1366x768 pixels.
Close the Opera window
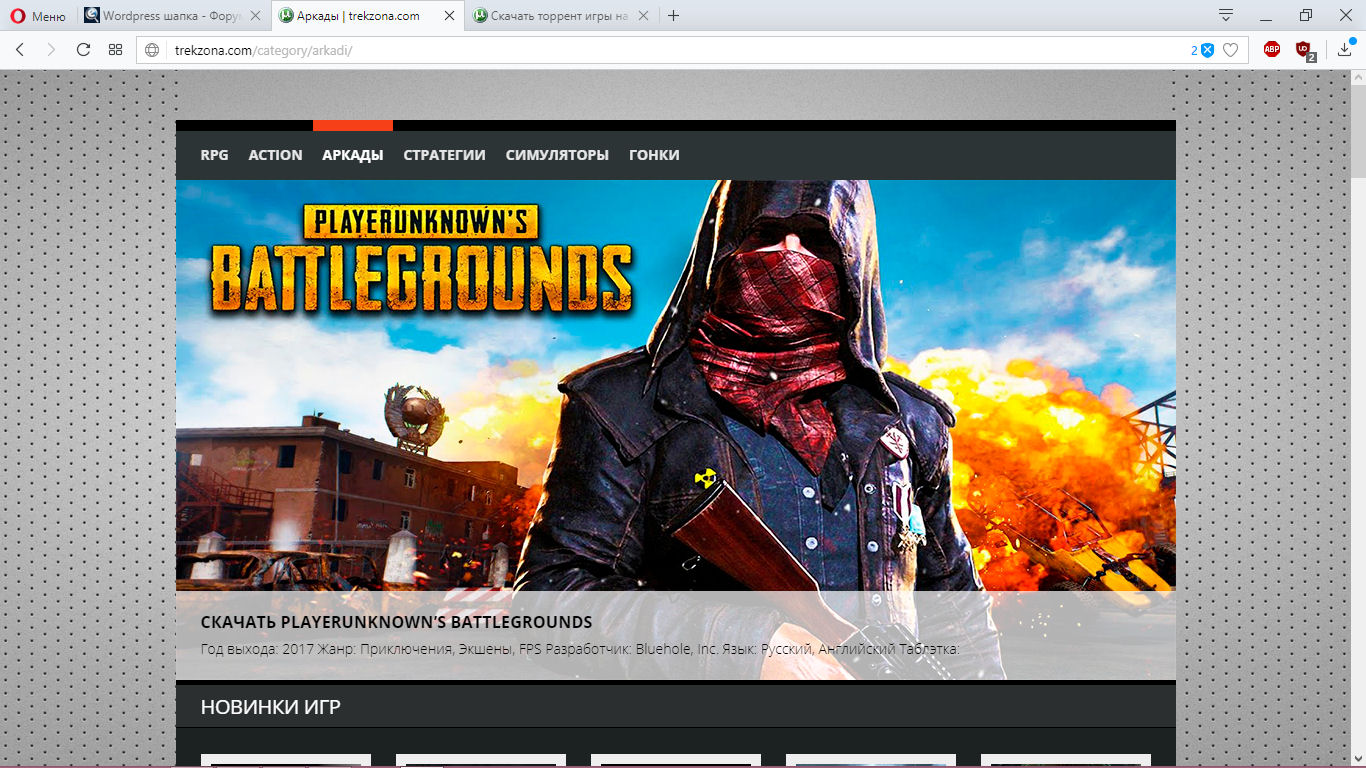click(x=1346, y=16)
